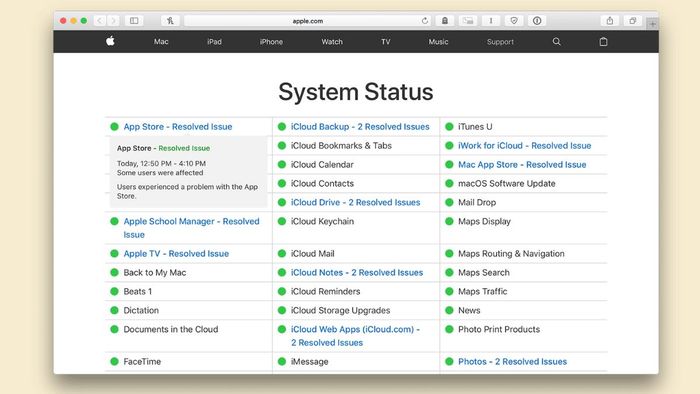Open iWork for iCloud - Resolved Issue link
This screenshot has height=394, width=700.
(524, 145)
